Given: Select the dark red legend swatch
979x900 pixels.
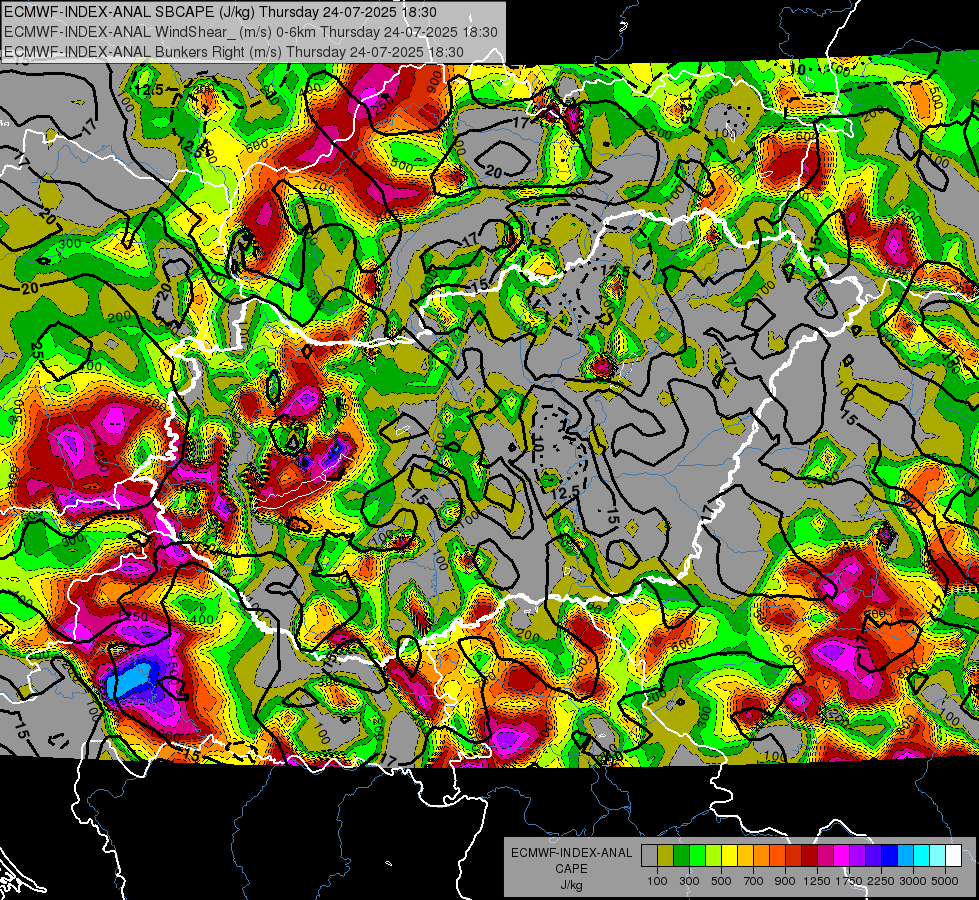Looking at the screenshot, I should pos(810,856).
